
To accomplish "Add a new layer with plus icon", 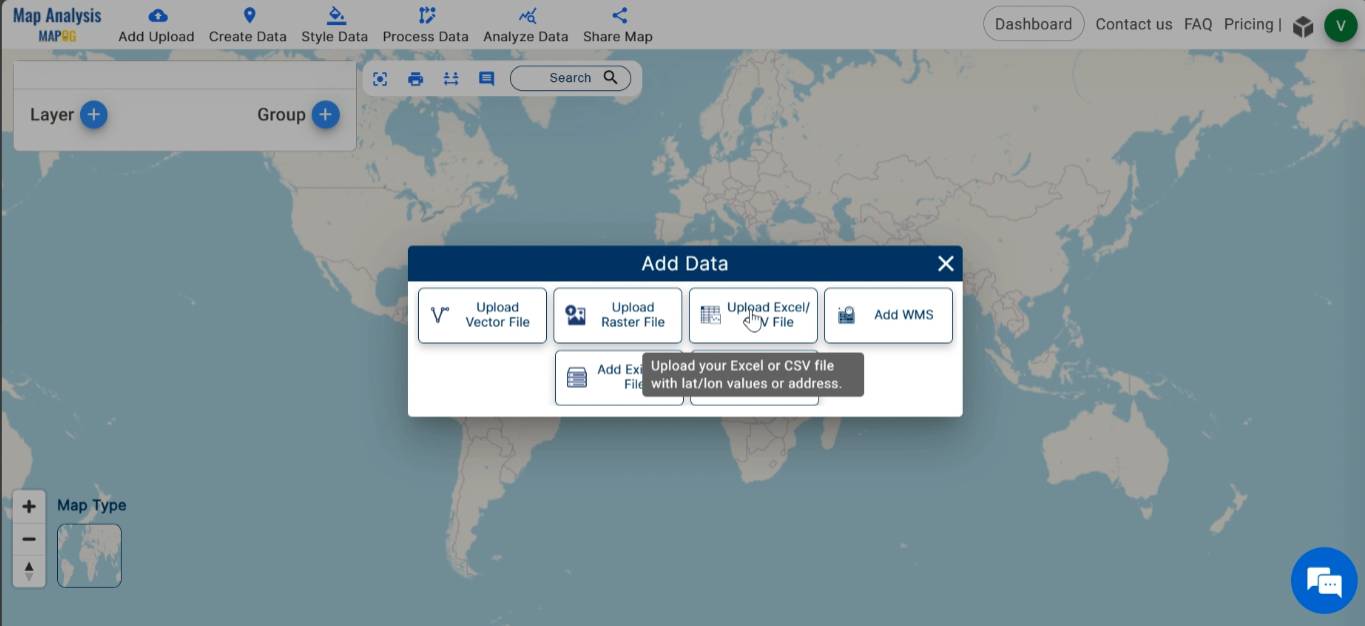I will click(94, 115).
